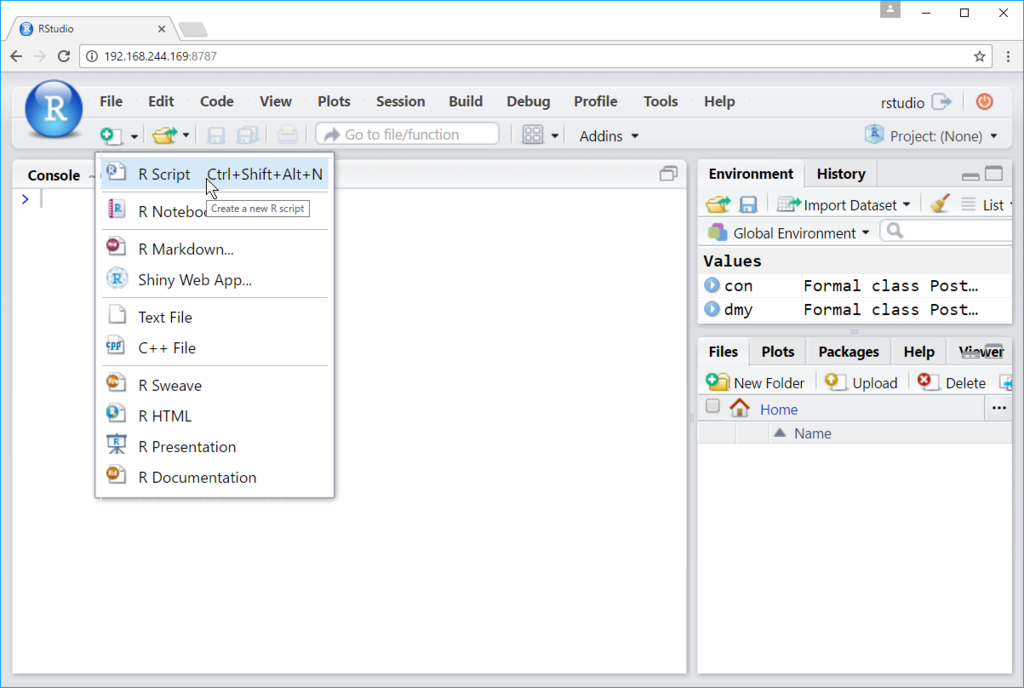Image resolution: width=1024 pixels, height=688 pixels.
Task: Open the Help menu
Action: point(720,101)
